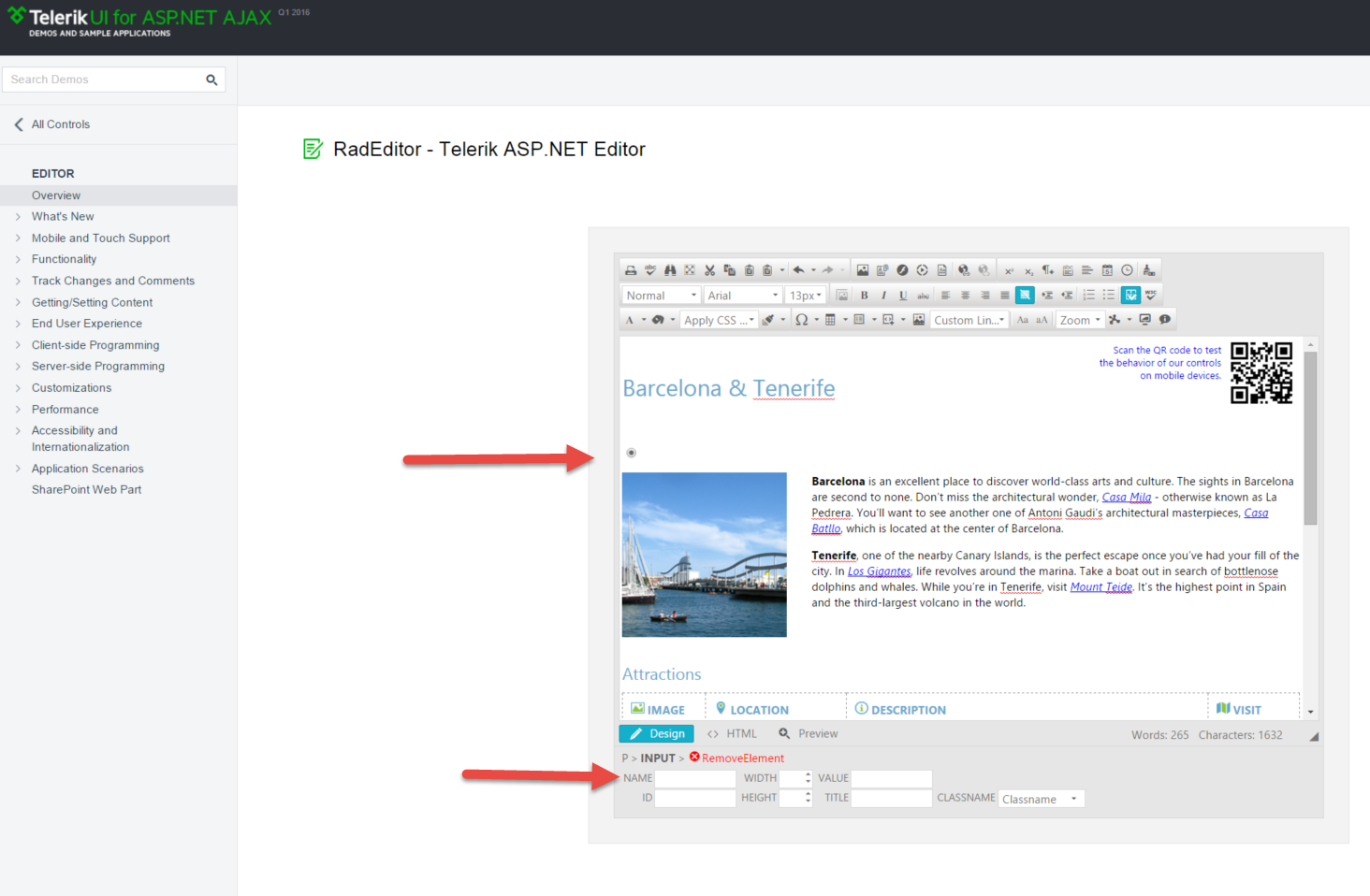Open Functionality demos section
Viewport: 1370px width, 896px height.
(64, 259)
